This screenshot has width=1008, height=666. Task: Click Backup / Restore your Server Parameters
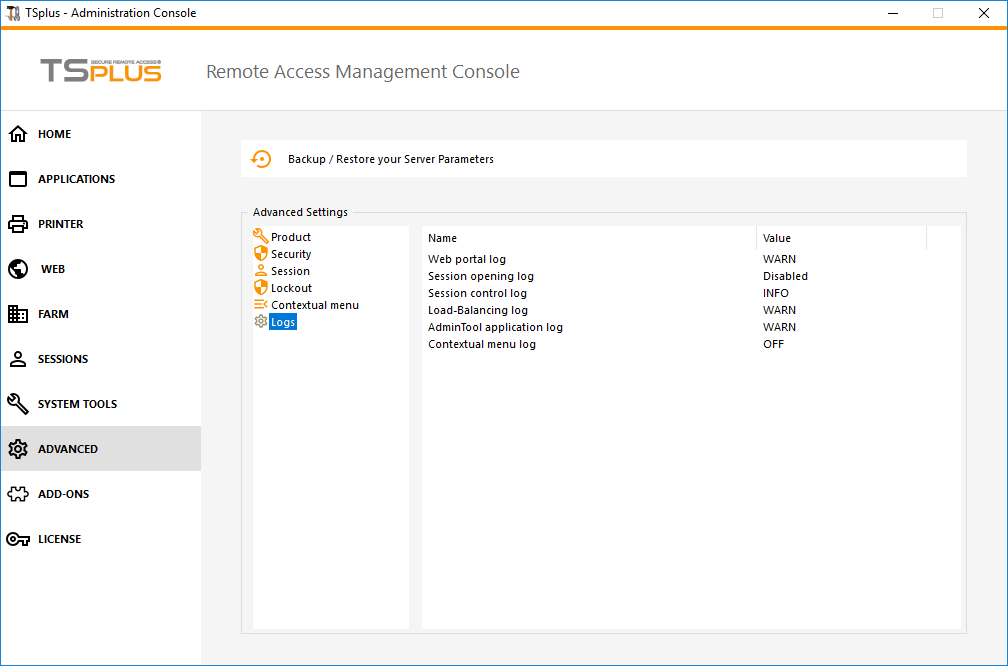390,159
